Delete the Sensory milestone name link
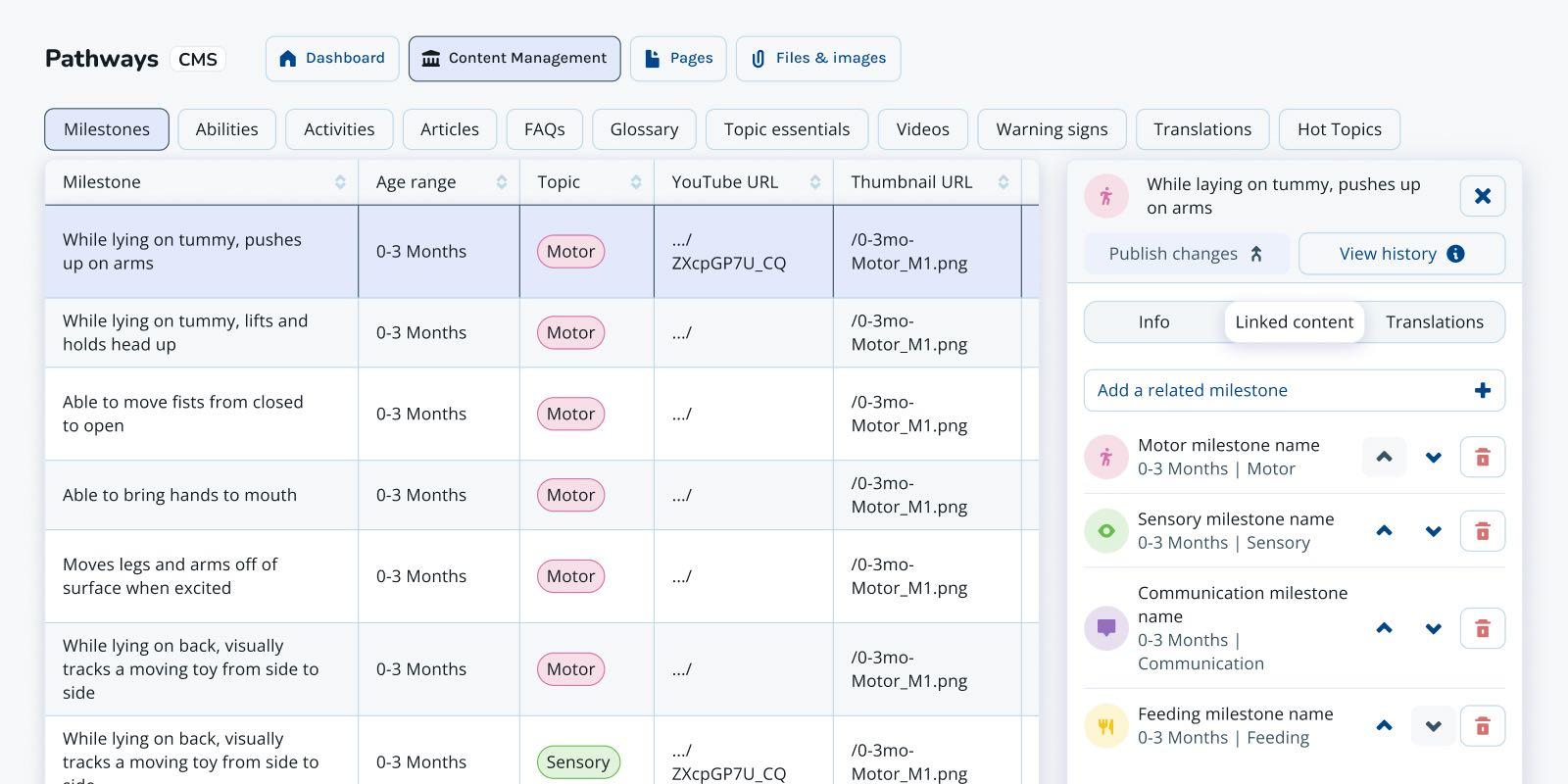This screenshot has width=1568, height=784. [1482, 531]
